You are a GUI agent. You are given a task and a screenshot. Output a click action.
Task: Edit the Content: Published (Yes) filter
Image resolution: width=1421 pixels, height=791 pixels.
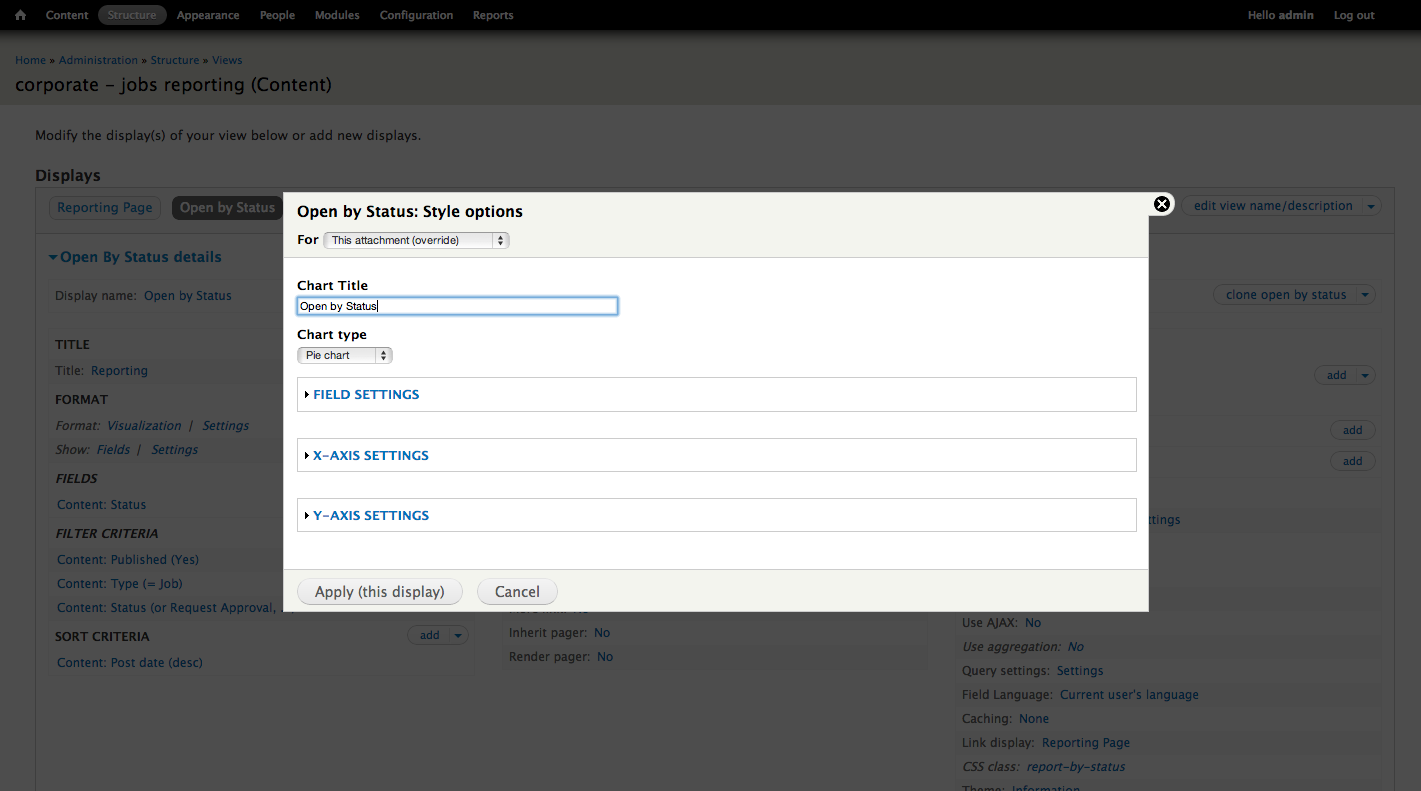(128, 560)
